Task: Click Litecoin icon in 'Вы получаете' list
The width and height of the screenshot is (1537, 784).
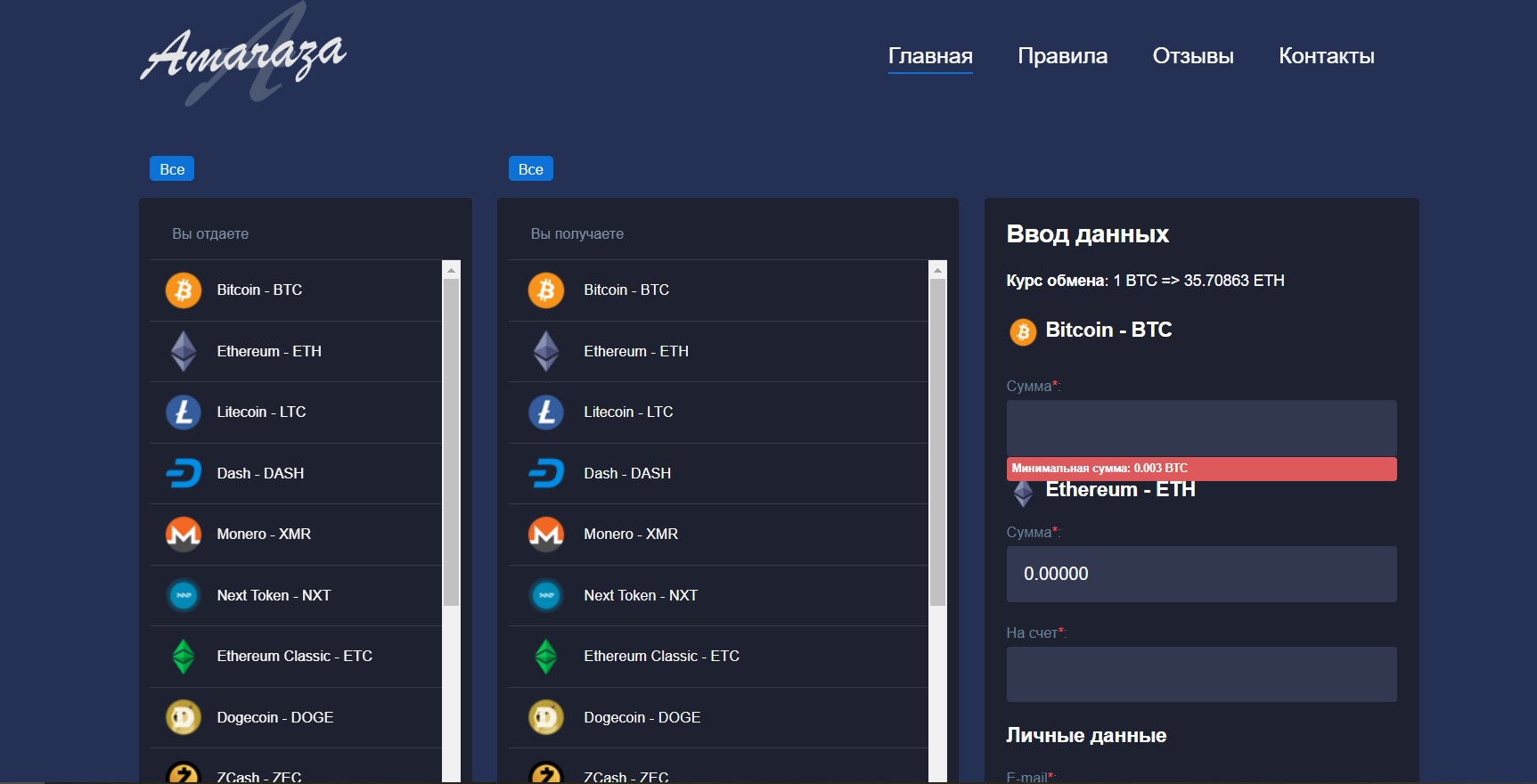Action: point(546,412)
